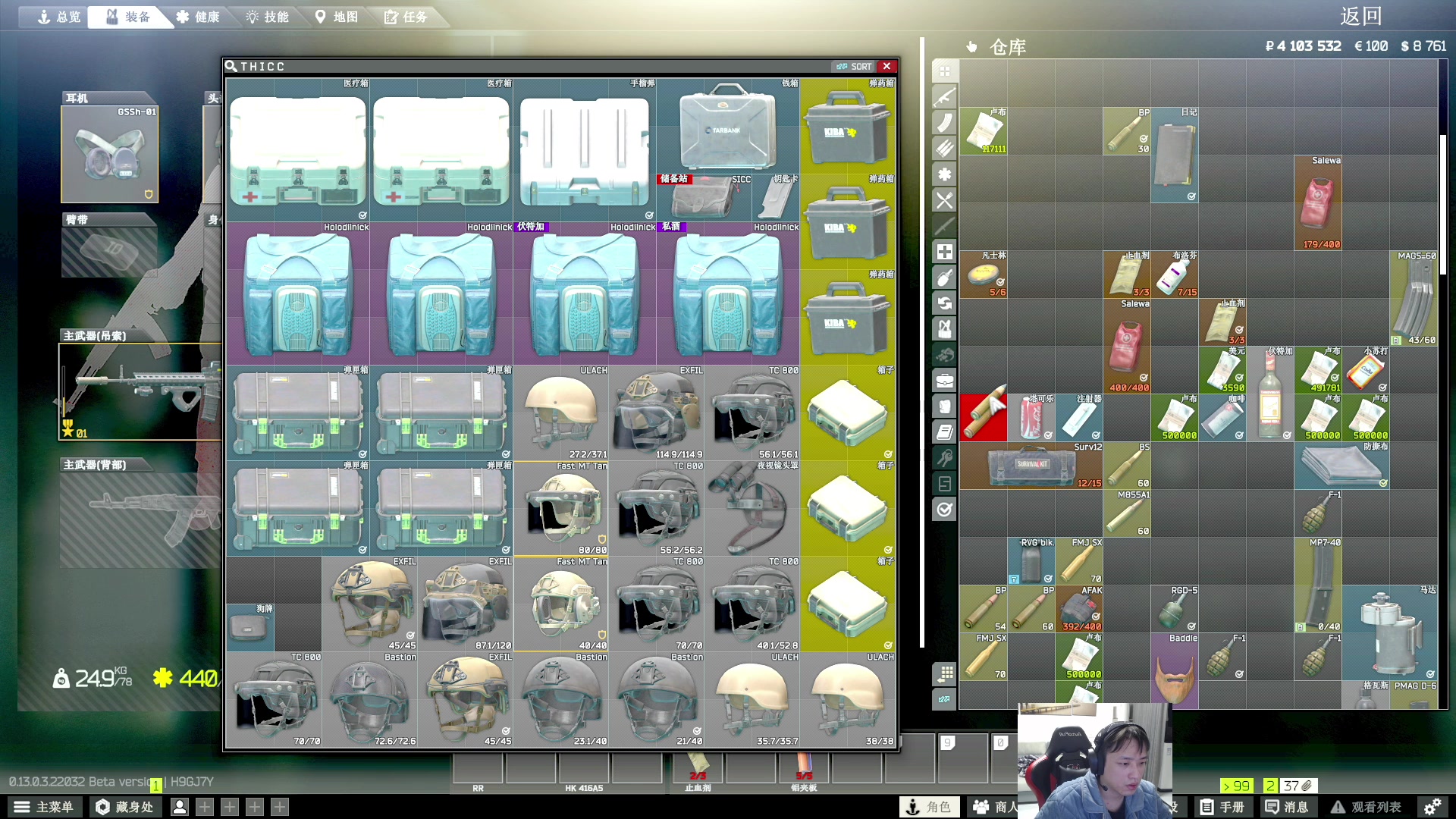Filter stash by checkmark circle icon
The height and width of the screenshot is (819, 1456).
[945, 510]
